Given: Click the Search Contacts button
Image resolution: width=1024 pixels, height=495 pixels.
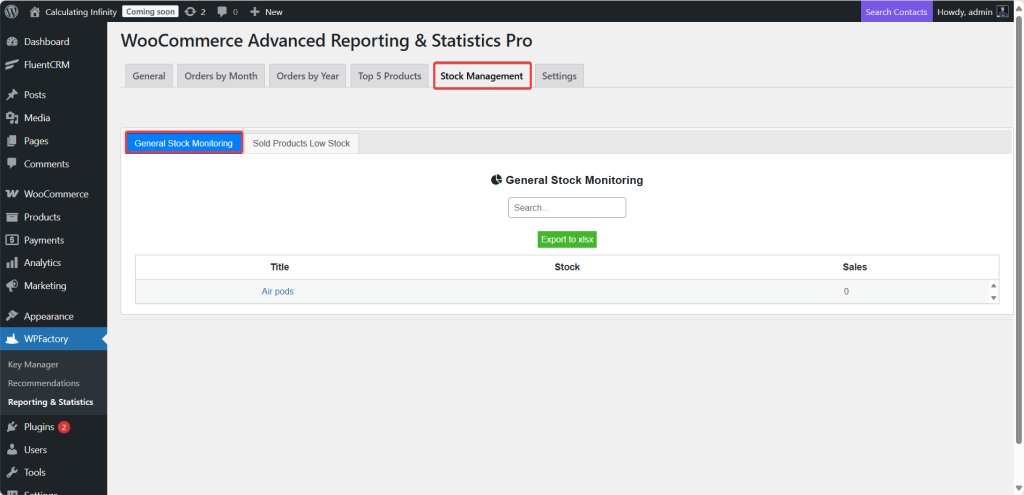Looking at the screenshot, I should [x=897, y=12].
